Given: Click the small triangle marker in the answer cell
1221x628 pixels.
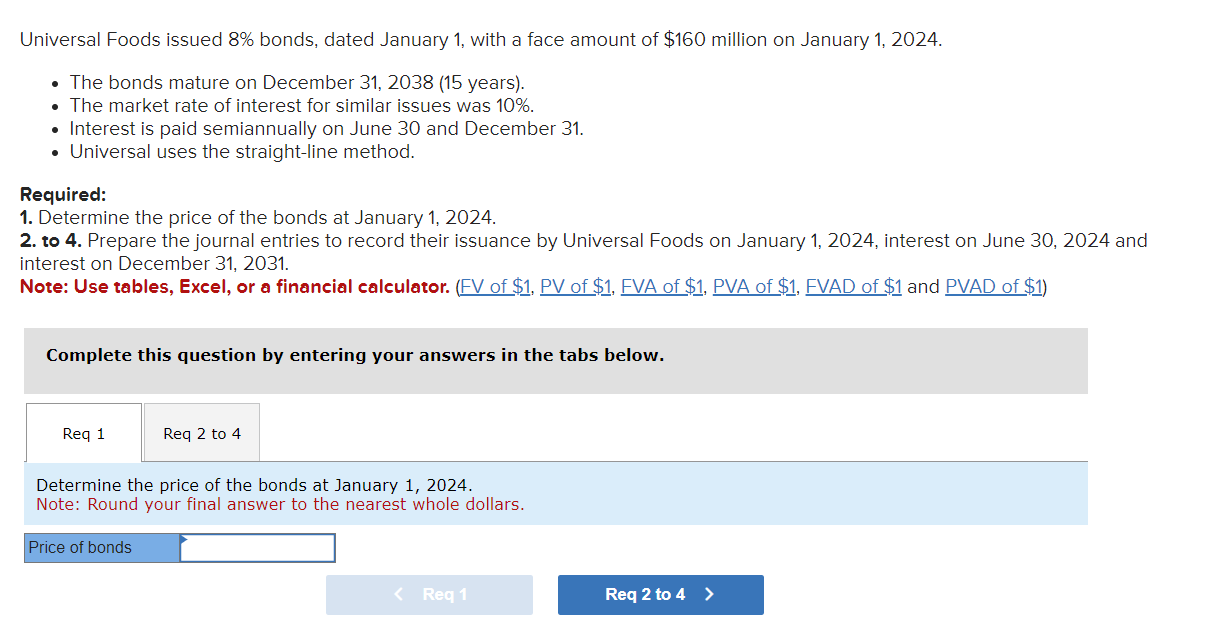Looking at the screenshot, I should [184, 542].
